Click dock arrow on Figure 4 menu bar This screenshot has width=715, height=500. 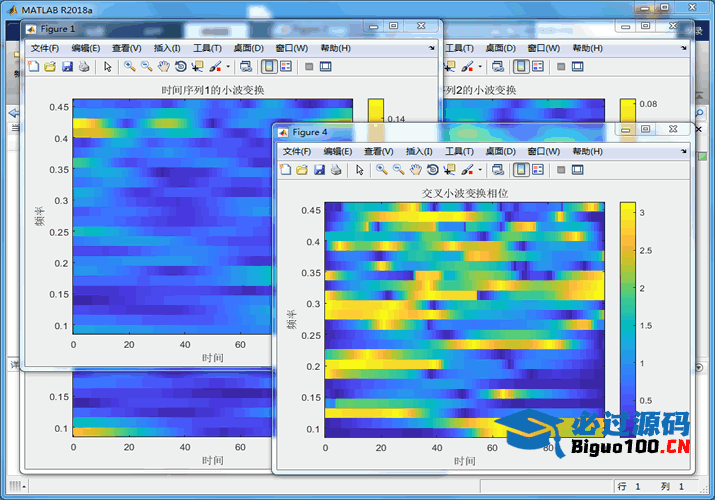point(683,151)
